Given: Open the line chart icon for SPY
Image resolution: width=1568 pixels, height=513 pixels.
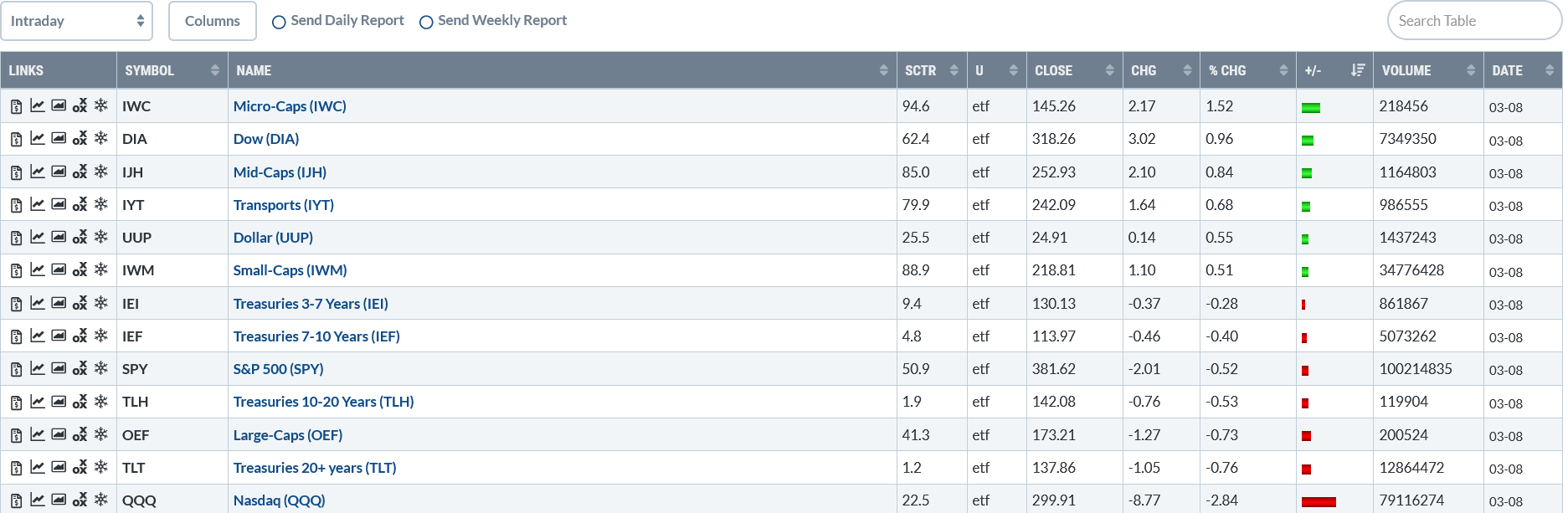Looking at the screenshot, I should [x=38, y=368].
